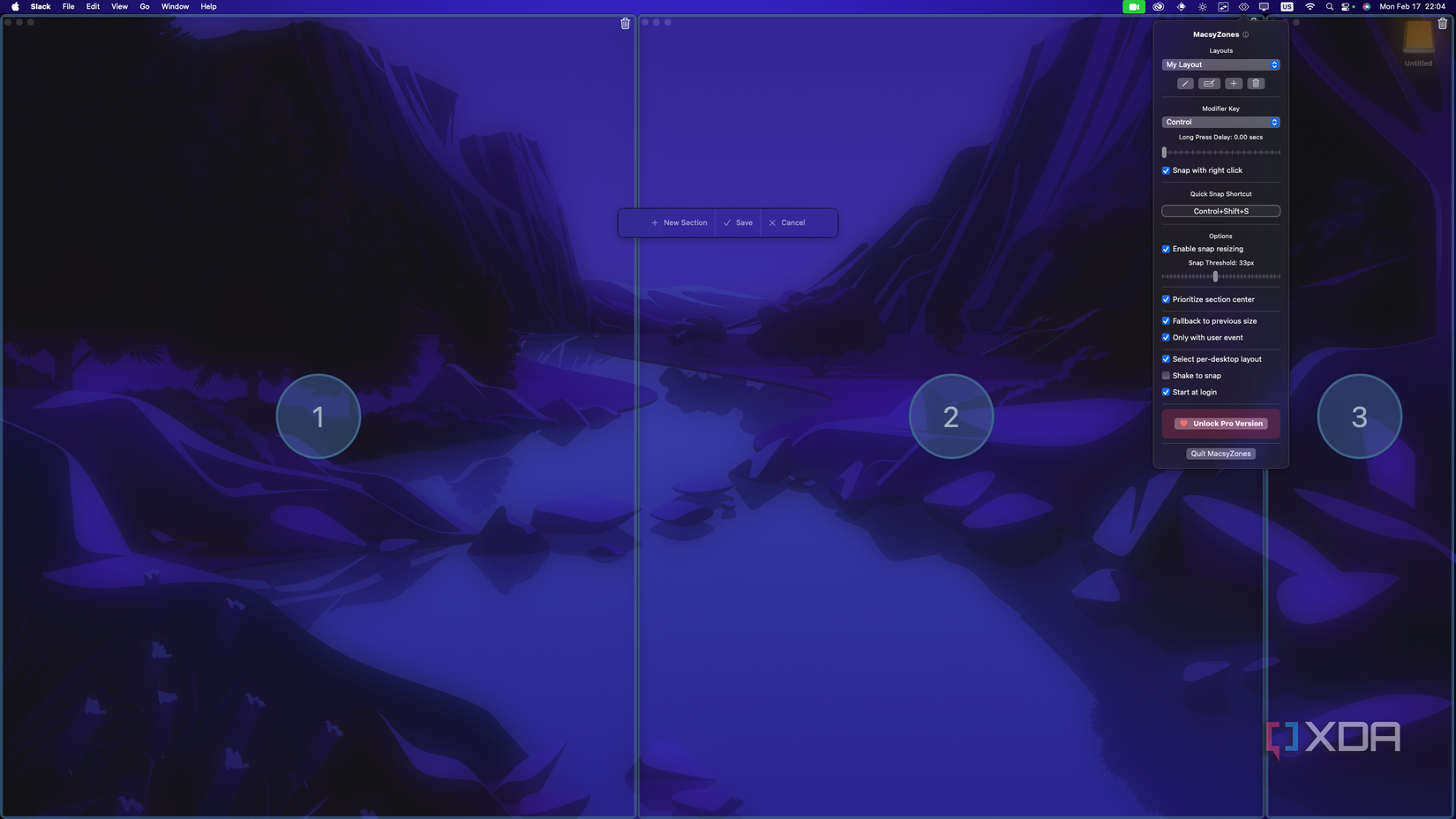The image size is (1456, 819).
Task: Click Unlock Pro Version button
Action: (1220, 424)
